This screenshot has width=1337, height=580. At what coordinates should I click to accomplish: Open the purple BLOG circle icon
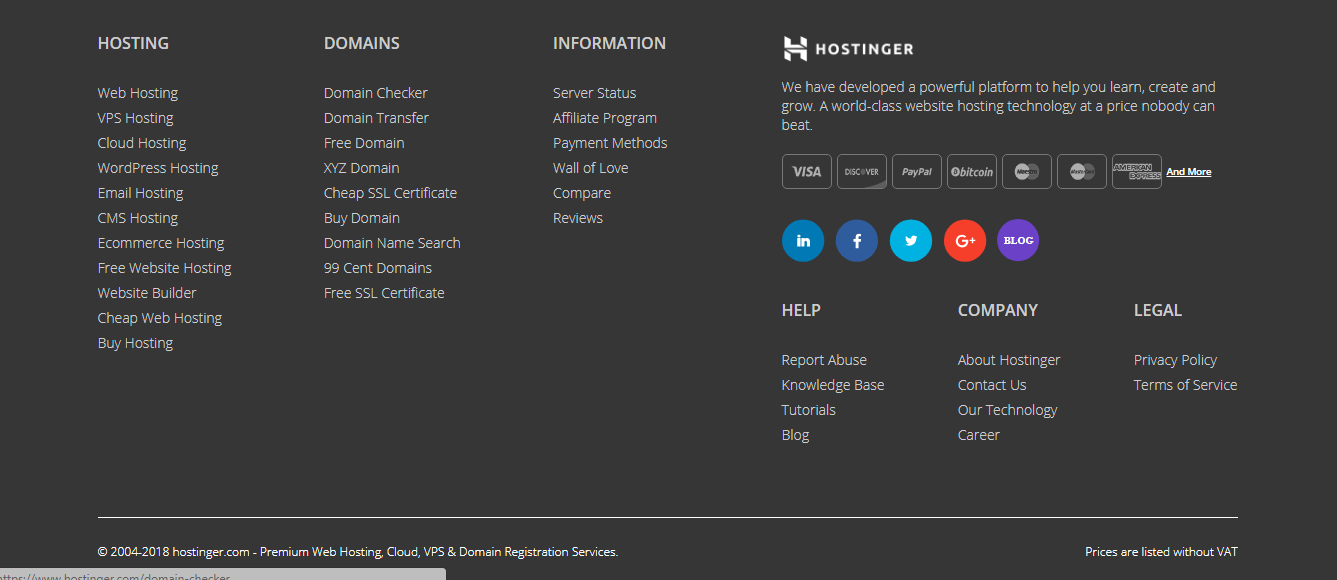point(1018,241)
